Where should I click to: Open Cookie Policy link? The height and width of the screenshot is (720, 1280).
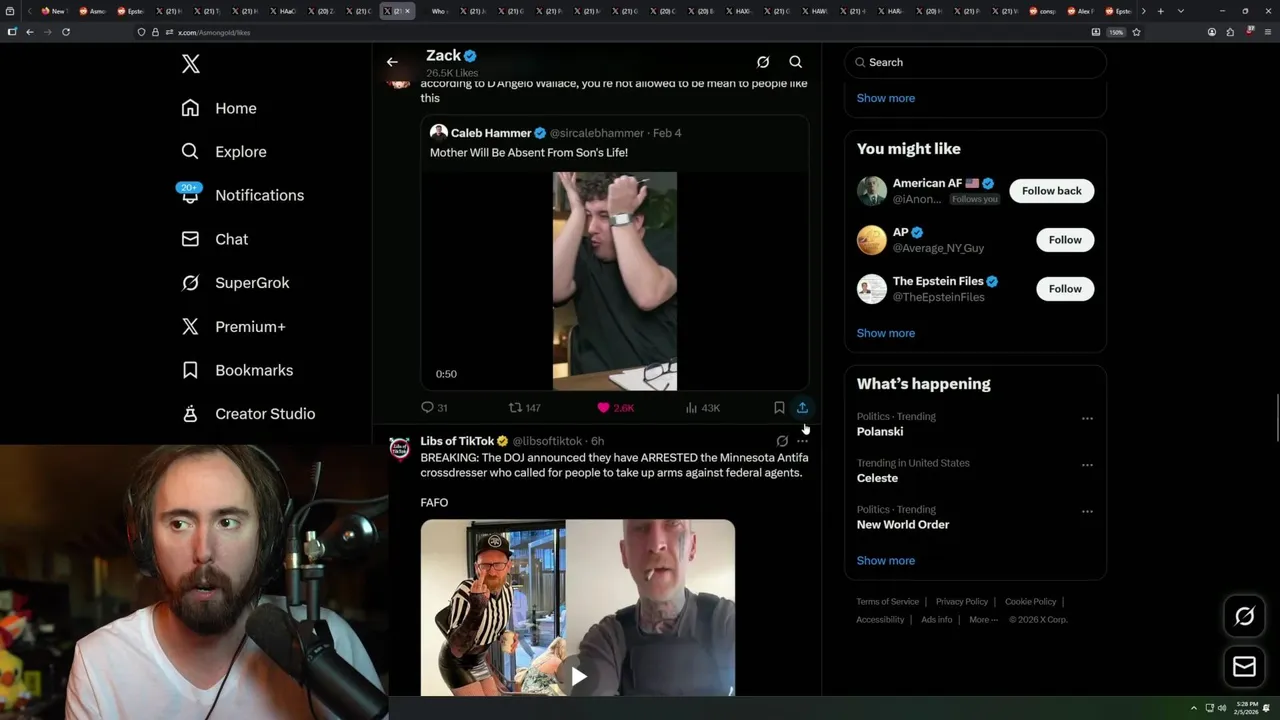1031,602
